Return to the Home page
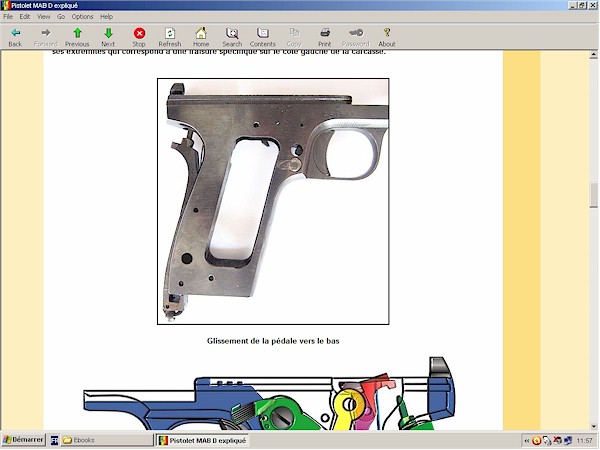 [x=201, y=38]
